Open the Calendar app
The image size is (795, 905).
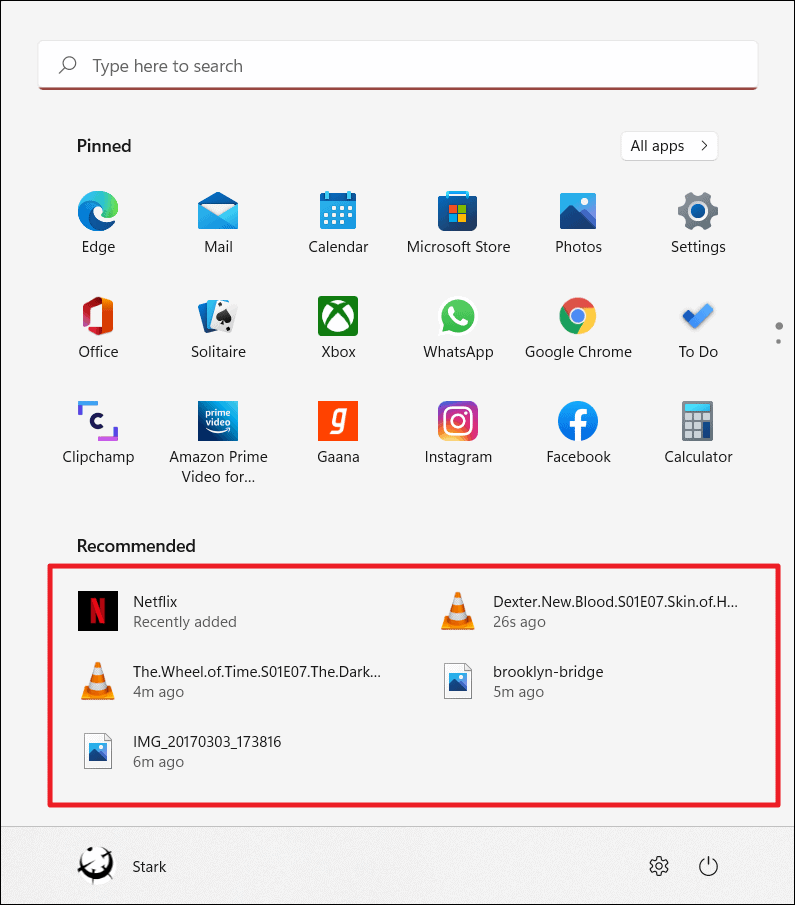coord(338,222)
